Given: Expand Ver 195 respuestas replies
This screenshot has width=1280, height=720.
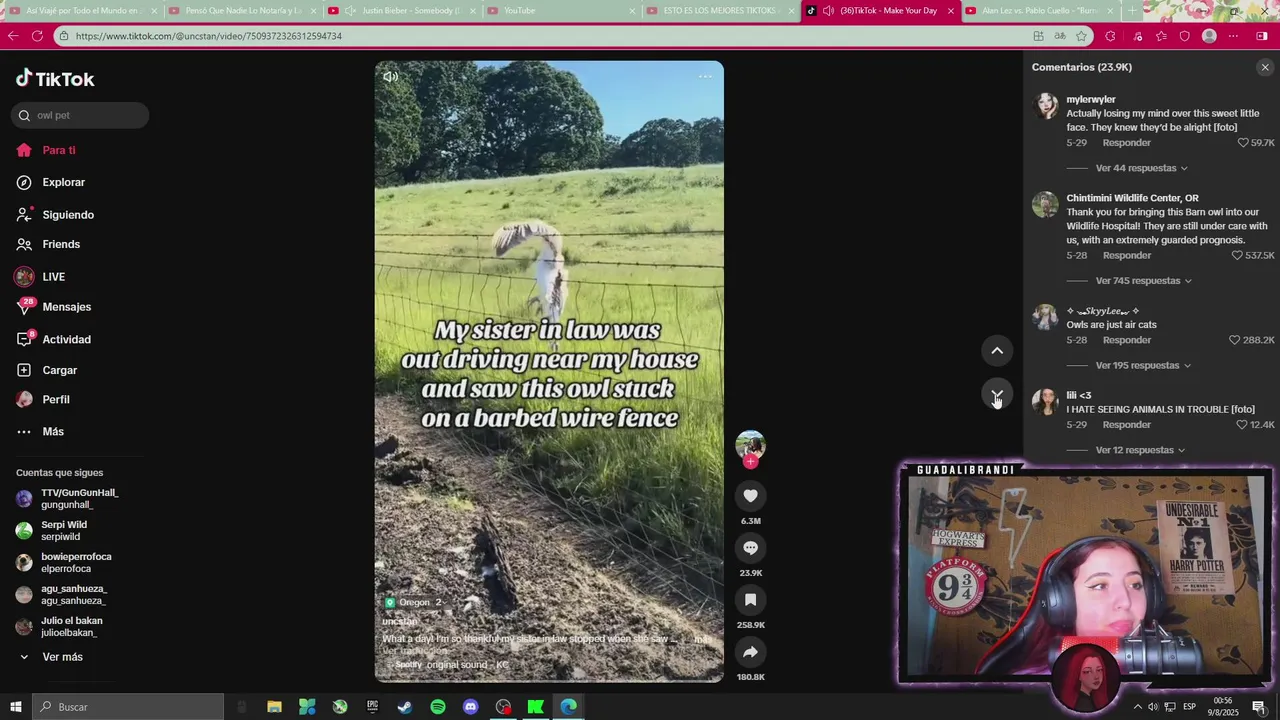Looking at the screenshot, I should point(1144,366).
